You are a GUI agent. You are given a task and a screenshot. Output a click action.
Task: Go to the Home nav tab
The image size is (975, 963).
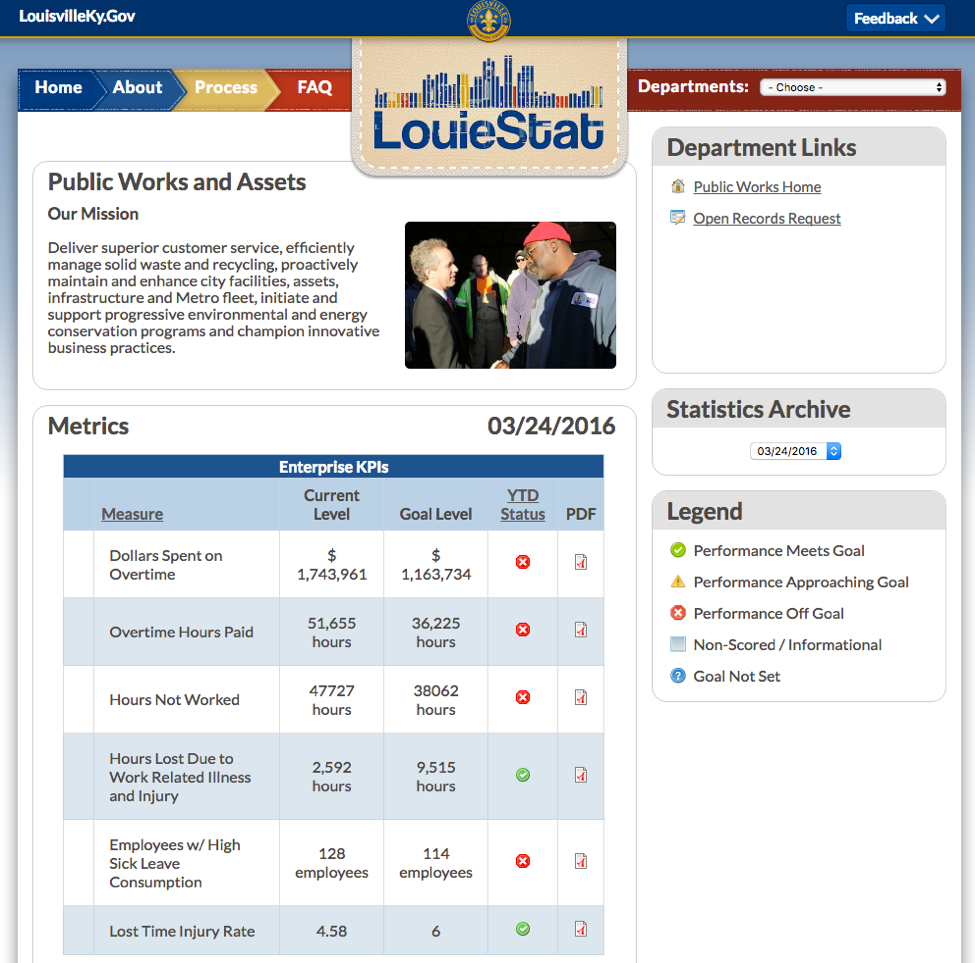pos(58,88)
